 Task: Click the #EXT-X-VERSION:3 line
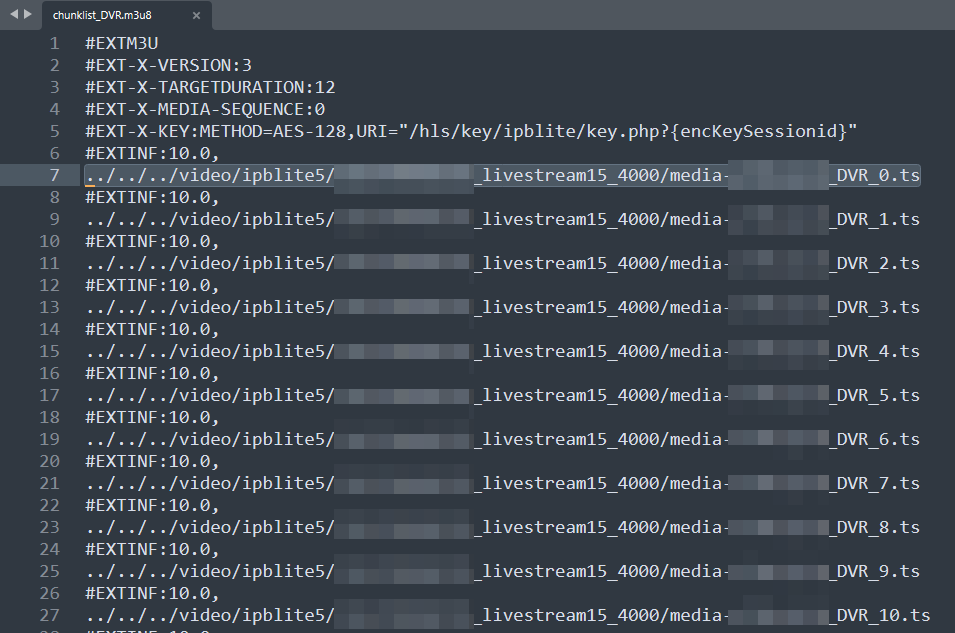coord(169,65)
